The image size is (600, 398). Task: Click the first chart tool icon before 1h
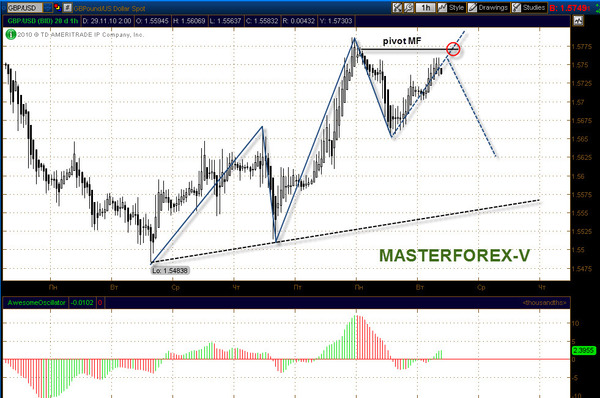[398, 7]
